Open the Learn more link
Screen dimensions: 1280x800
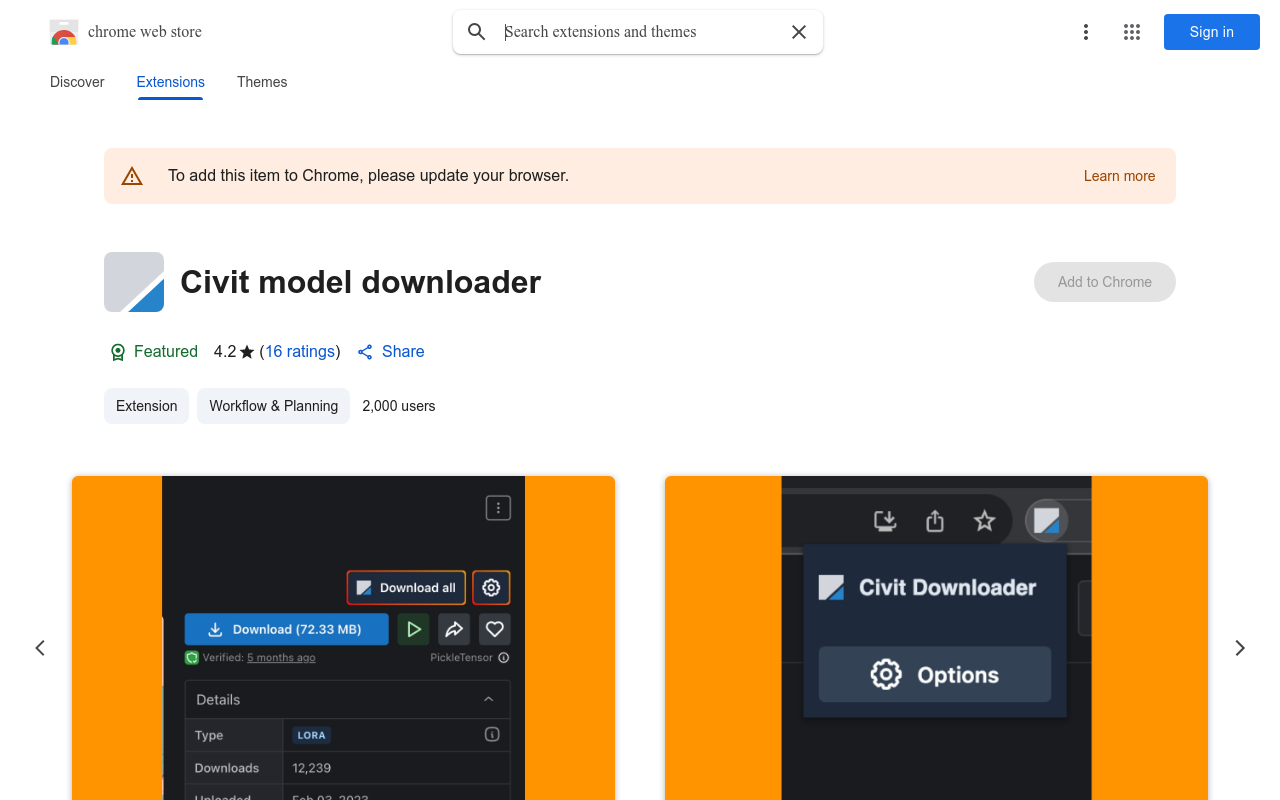coord(1119,176)
